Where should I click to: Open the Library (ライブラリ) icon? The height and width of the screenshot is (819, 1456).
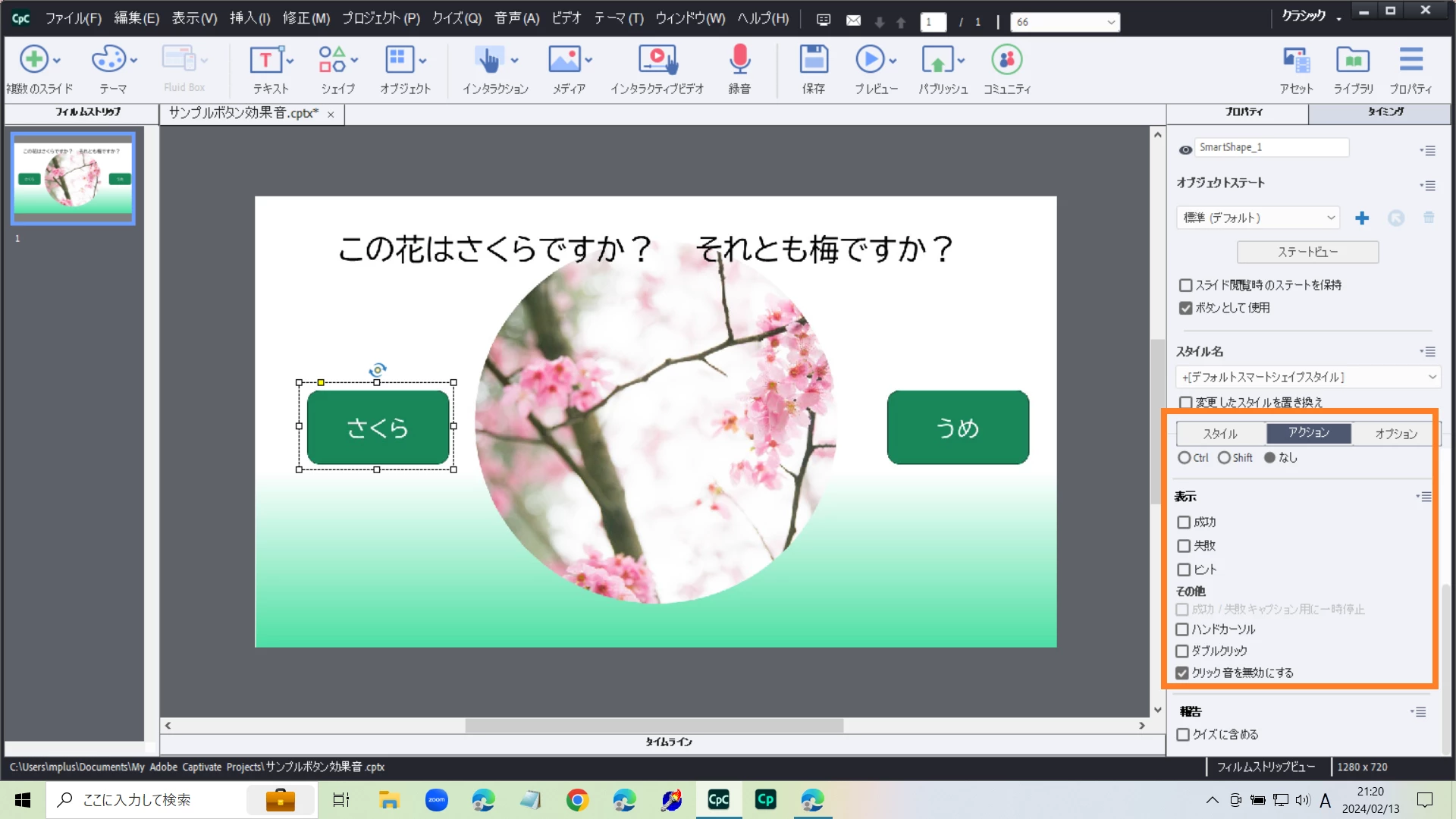point(1353,61)
